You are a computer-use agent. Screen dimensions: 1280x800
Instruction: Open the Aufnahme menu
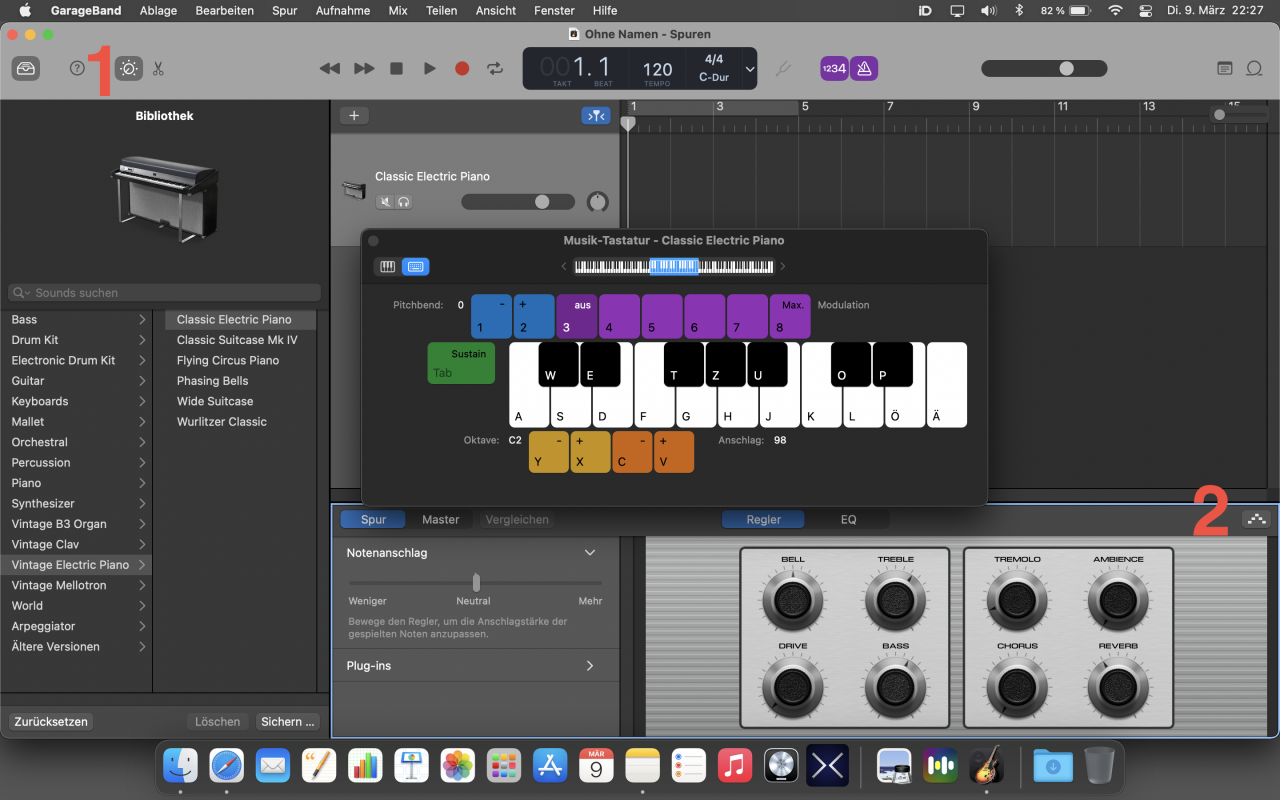(x=342, y=11)
